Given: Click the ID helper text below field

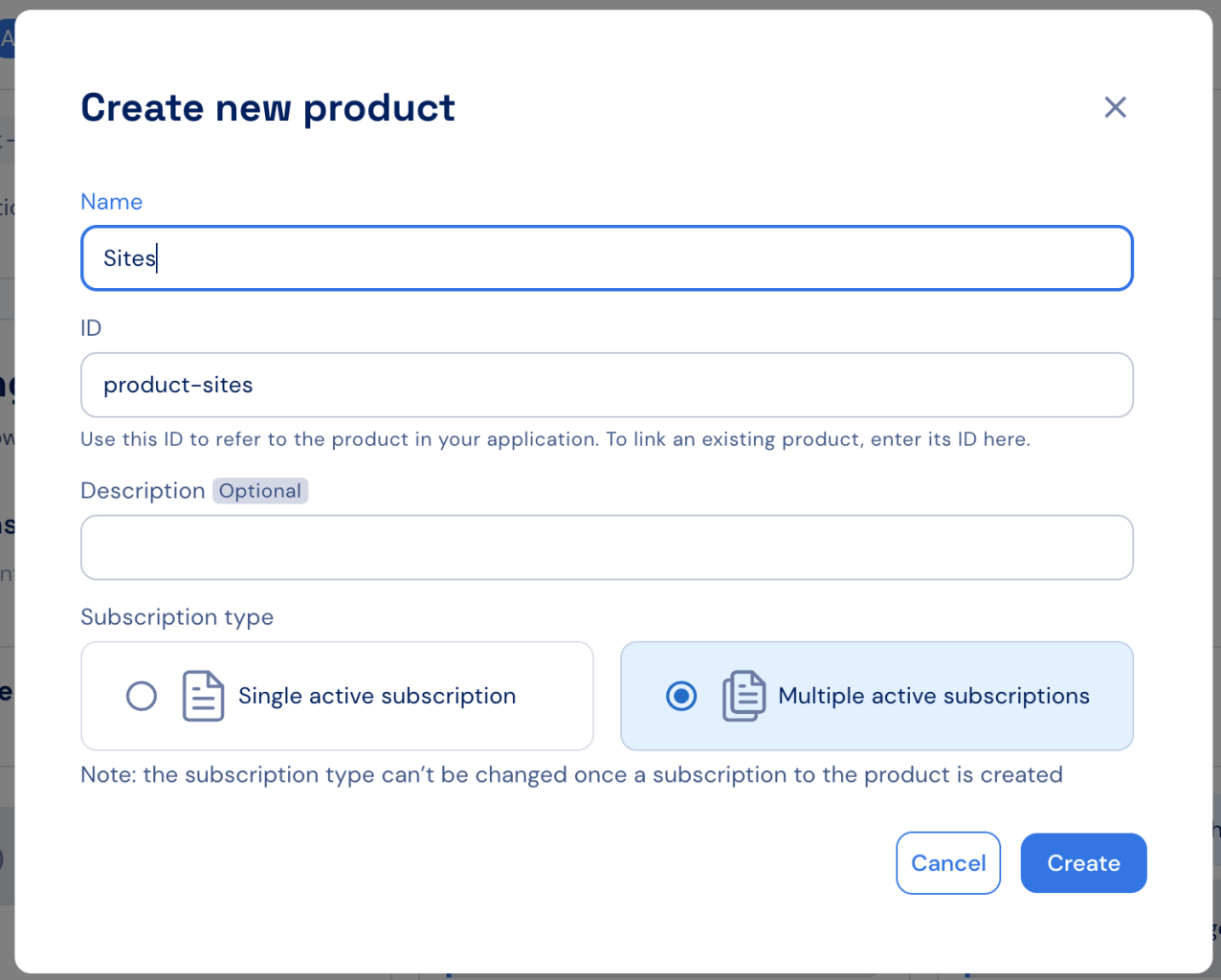Looking at the screenshot, I should 555,439.
